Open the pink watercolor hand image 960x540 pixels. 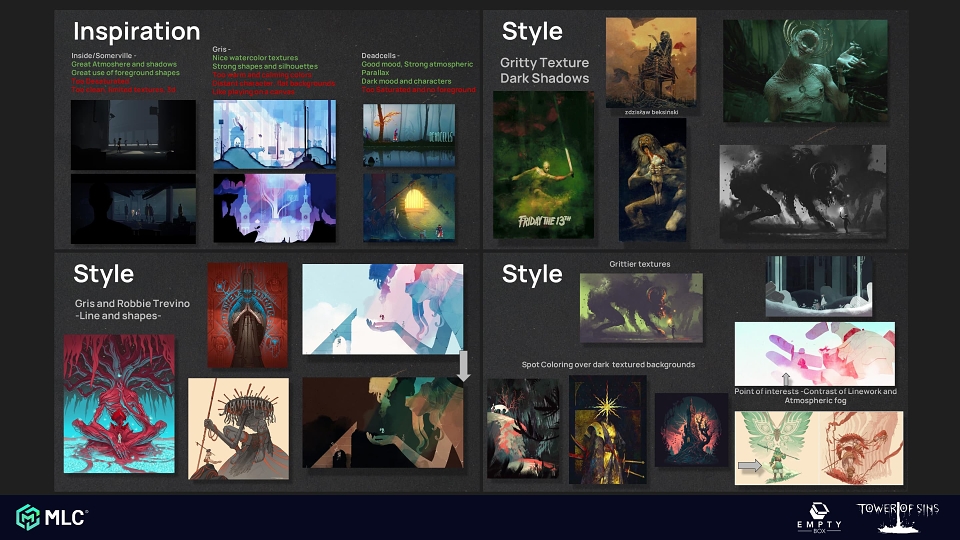pyautogui.click(x=815, y=354)
